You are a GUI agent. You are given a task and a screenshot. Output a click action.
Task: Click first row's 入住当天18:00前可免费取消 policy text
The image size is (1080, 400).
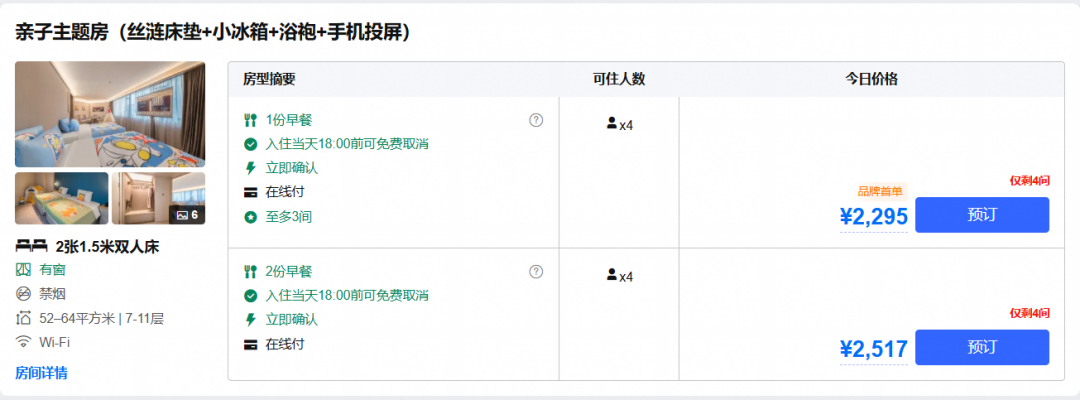click(347, 145)
